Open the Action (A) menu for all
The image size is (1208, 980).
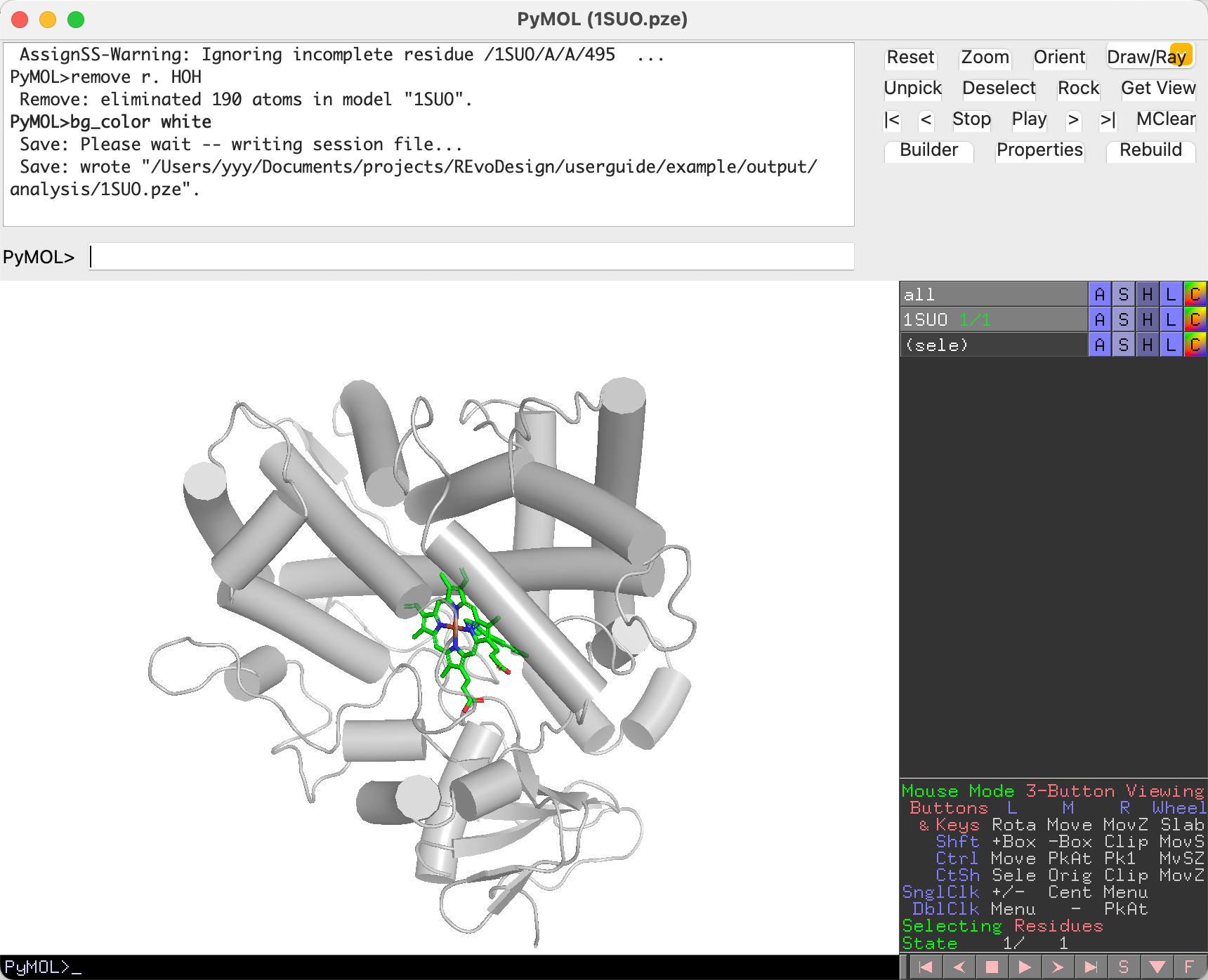pyautogui.click(x=1099, y=294)
